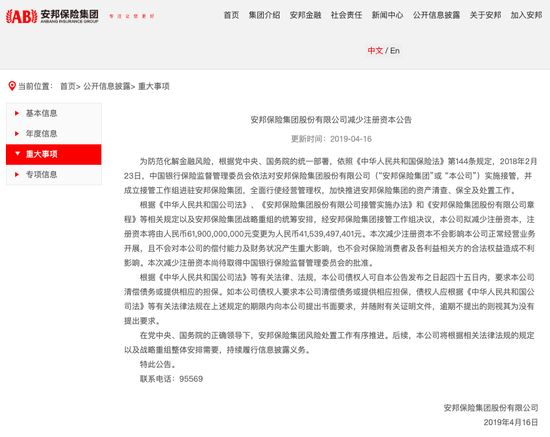The height and width of the screenshot is (437, 550).
Task: Select 专项信息 in the sidebar
Action: point(41,174)
